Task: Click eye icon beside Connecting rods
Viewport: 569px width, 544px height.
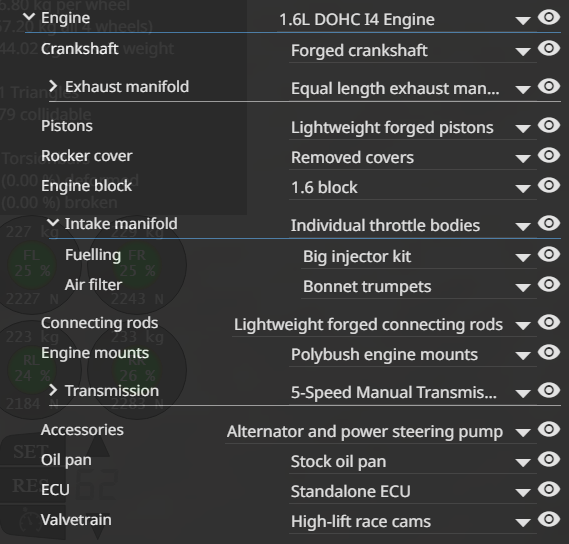Action: pos(549,322)
